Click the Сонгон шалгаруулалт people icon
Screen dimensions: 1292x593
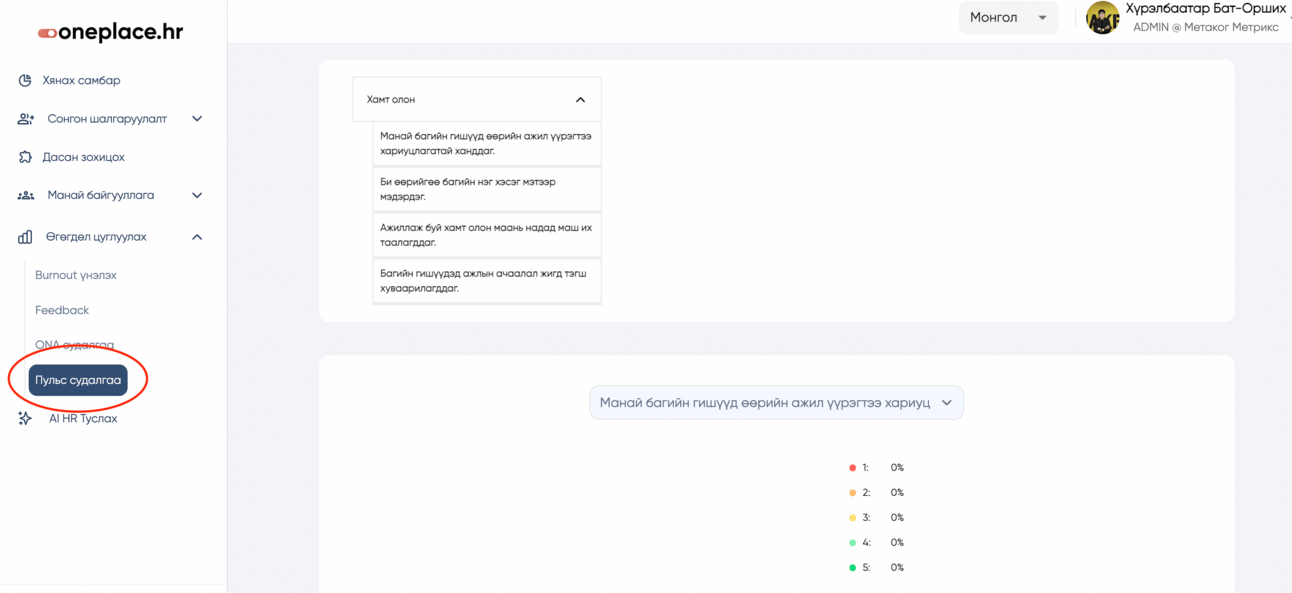pyautogui.click(x=26, y=119)
